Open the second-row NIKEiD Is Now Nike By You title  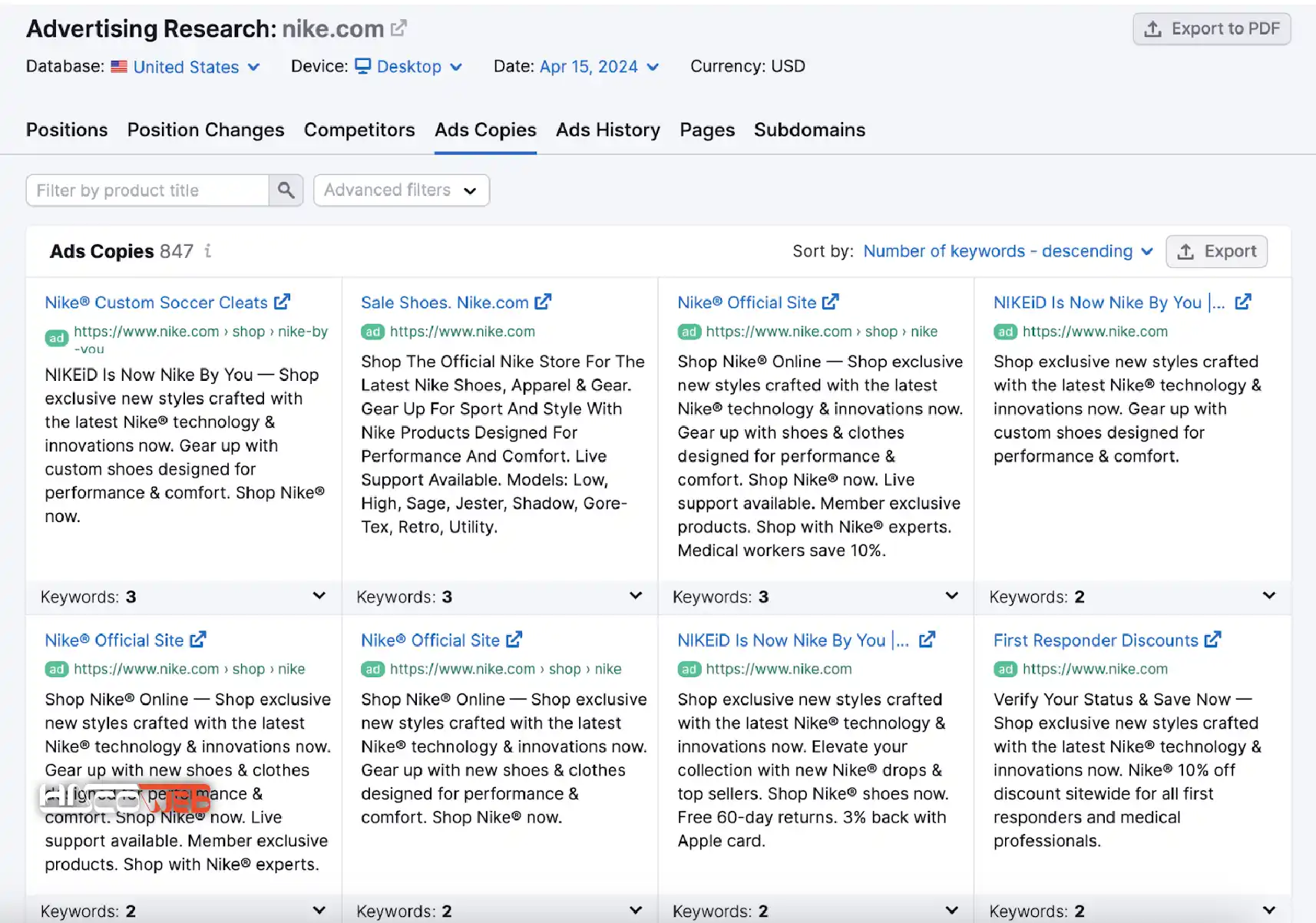793,640
